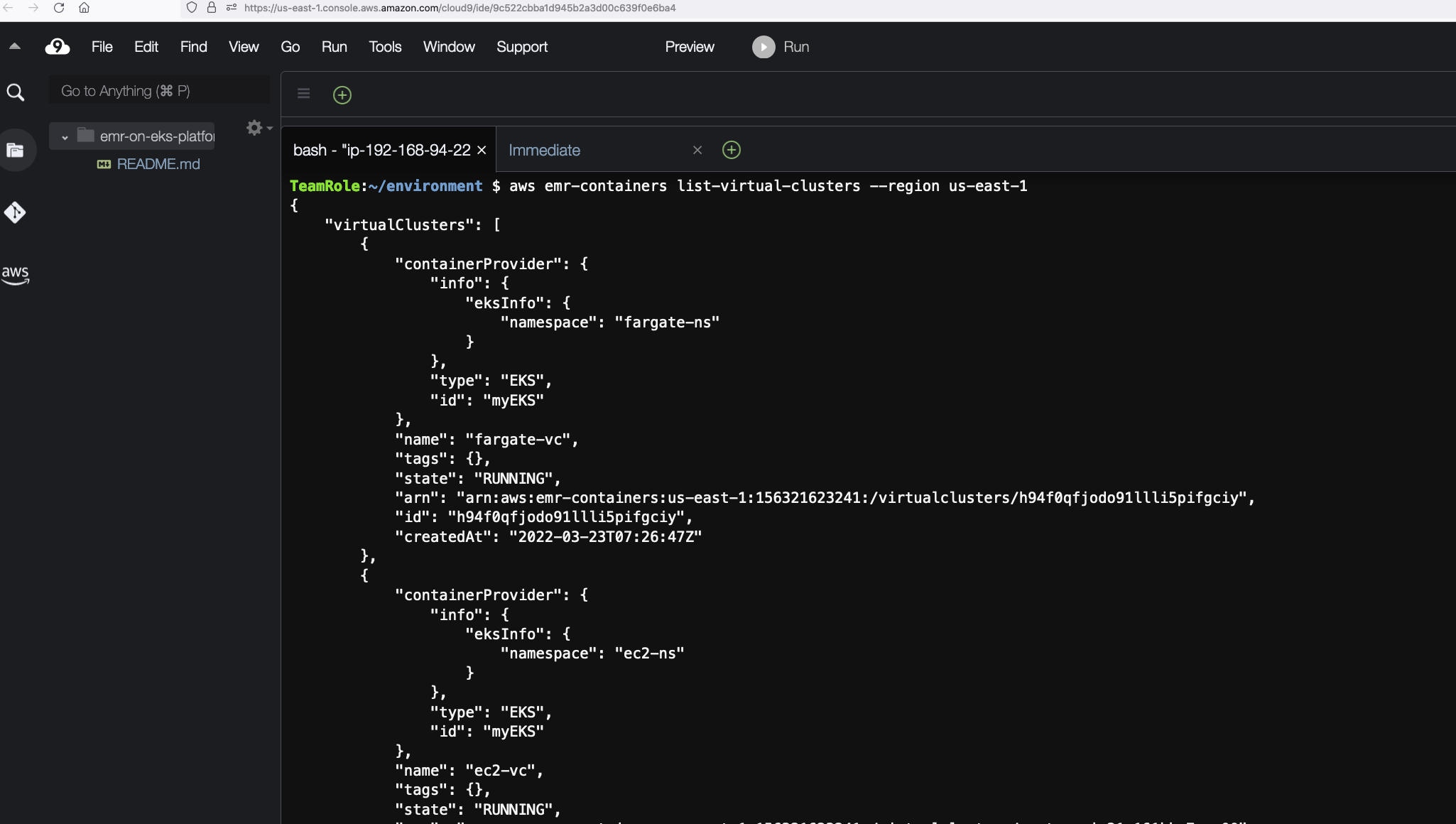Add new tab in the upper pane
This screenshot has height=824, width=1456.
342,94
